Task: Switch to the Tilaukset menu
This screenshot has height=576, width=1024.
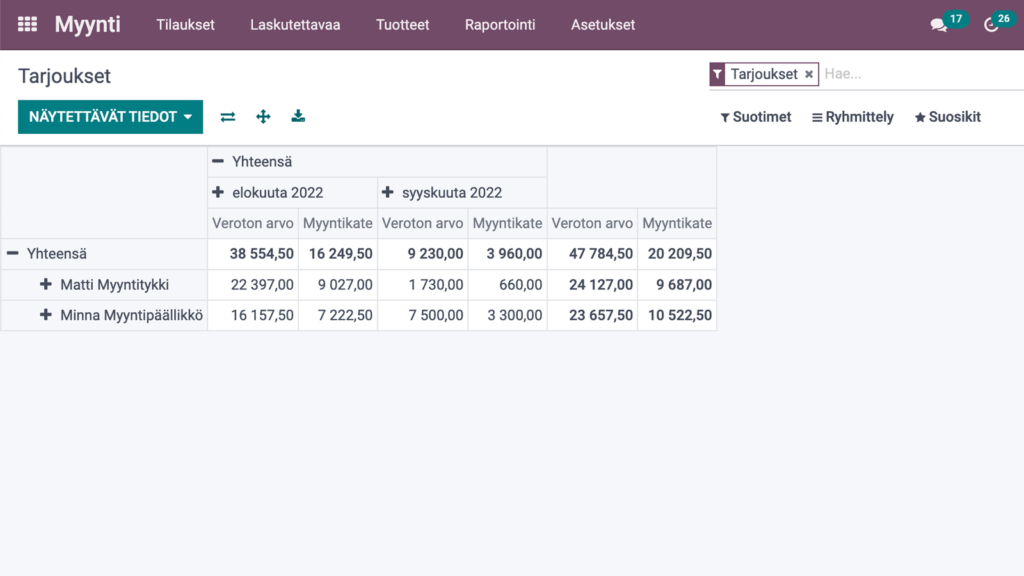Action: pyautogui.click(x=185, y=25)
